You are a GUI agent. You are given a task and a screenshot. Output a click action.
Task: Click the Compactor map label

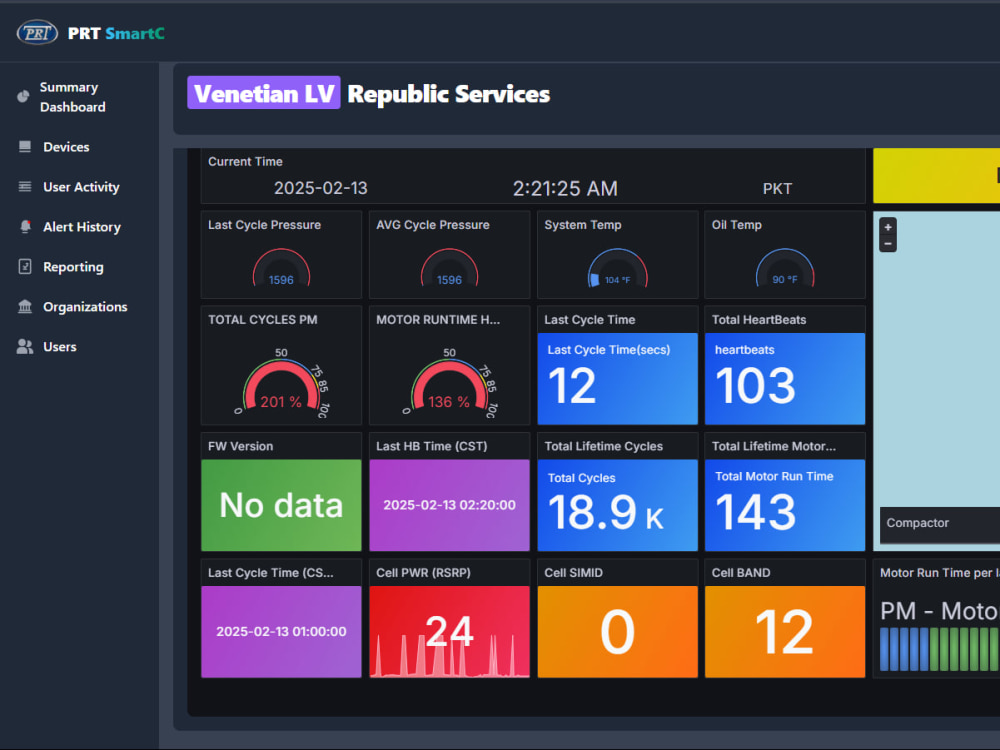point(918,523)
